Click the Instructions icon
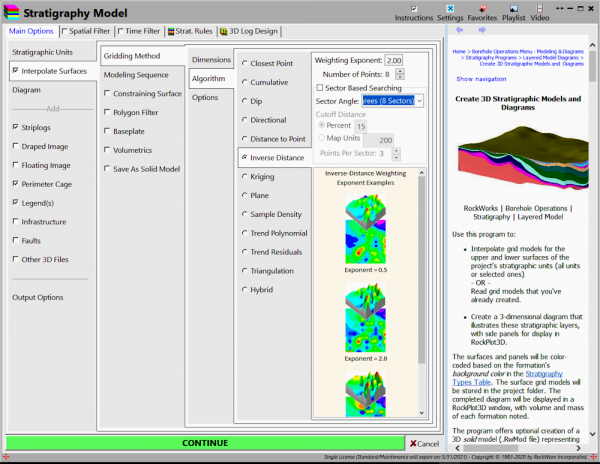This screenshot has height=464, width=600. tap(414, 9)
